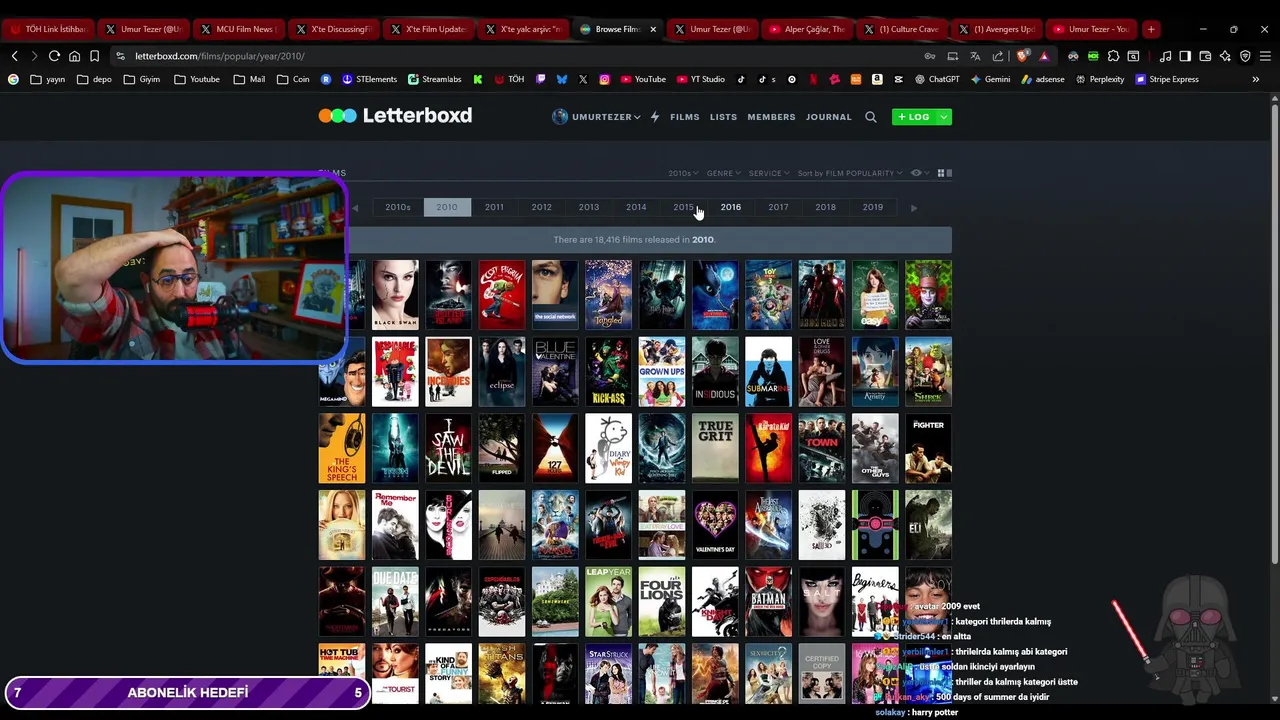Open the FILMS navigation item

click(685, 117)
